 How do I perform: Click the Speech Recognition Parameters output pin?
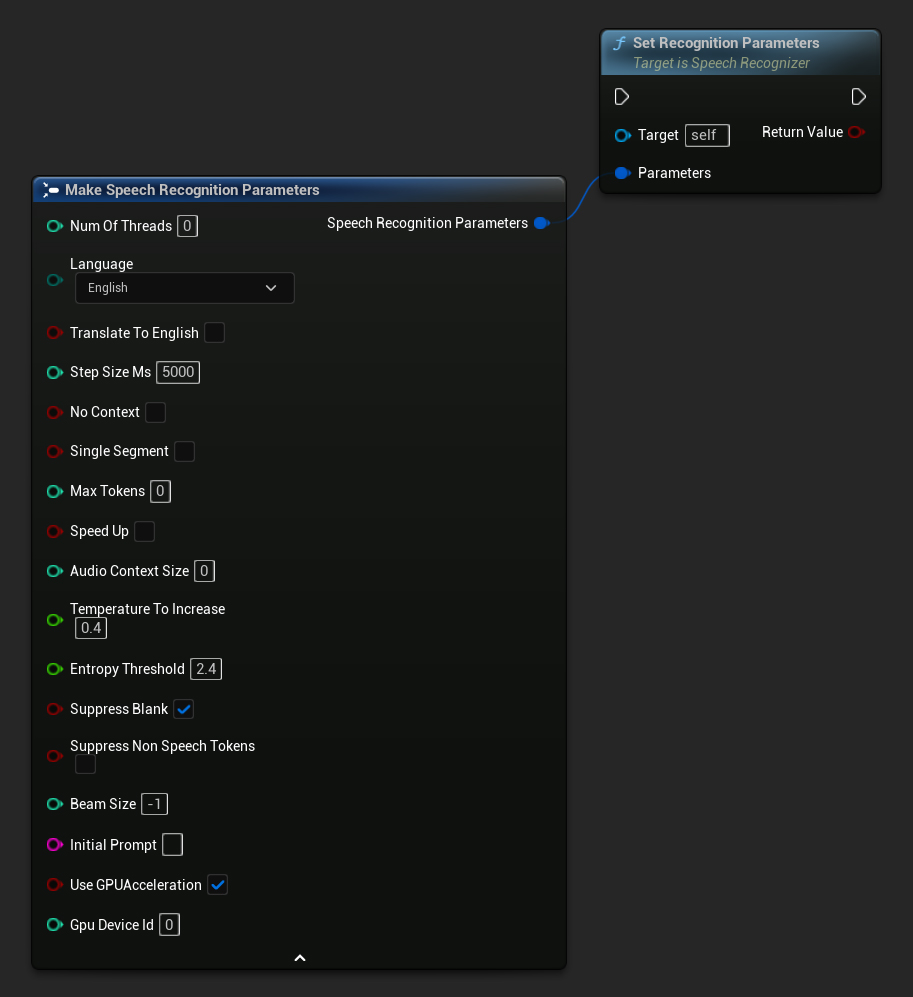tap(541, 223)
